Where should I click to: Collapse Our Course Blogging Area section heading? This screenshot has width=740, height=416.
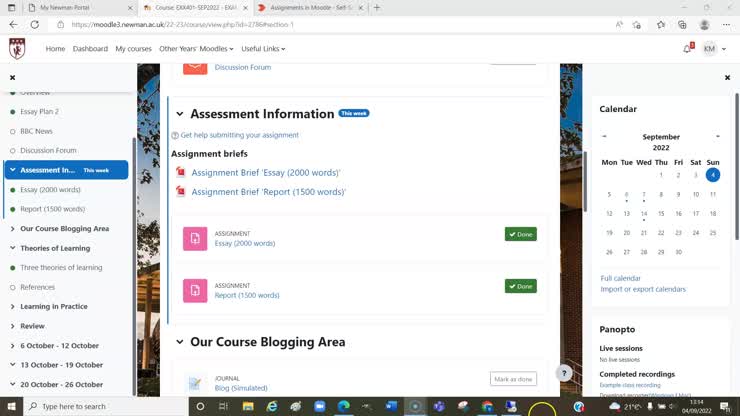point(180,342)
